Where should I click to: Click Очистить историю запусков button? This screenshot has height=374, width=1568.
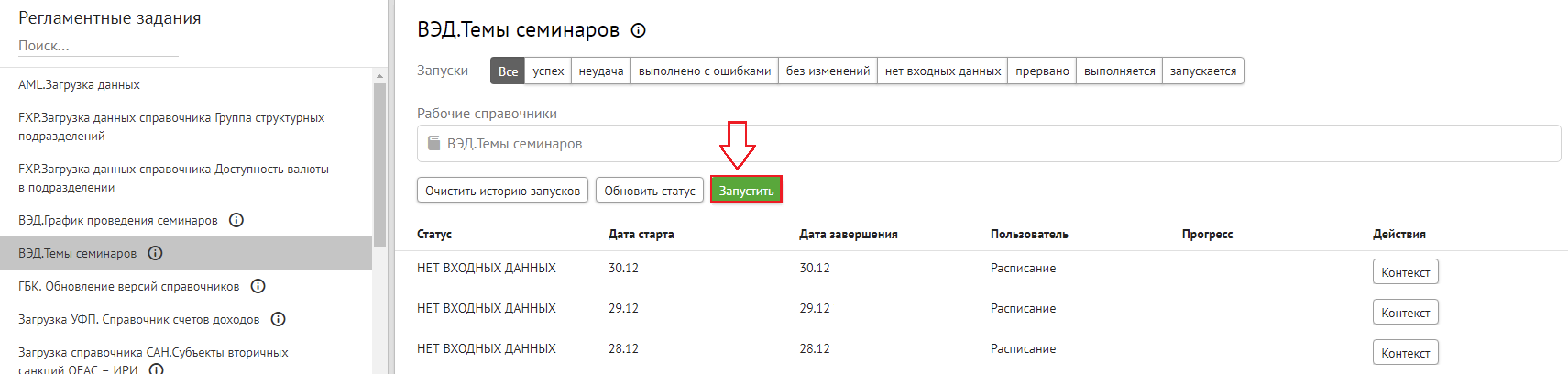502,191
